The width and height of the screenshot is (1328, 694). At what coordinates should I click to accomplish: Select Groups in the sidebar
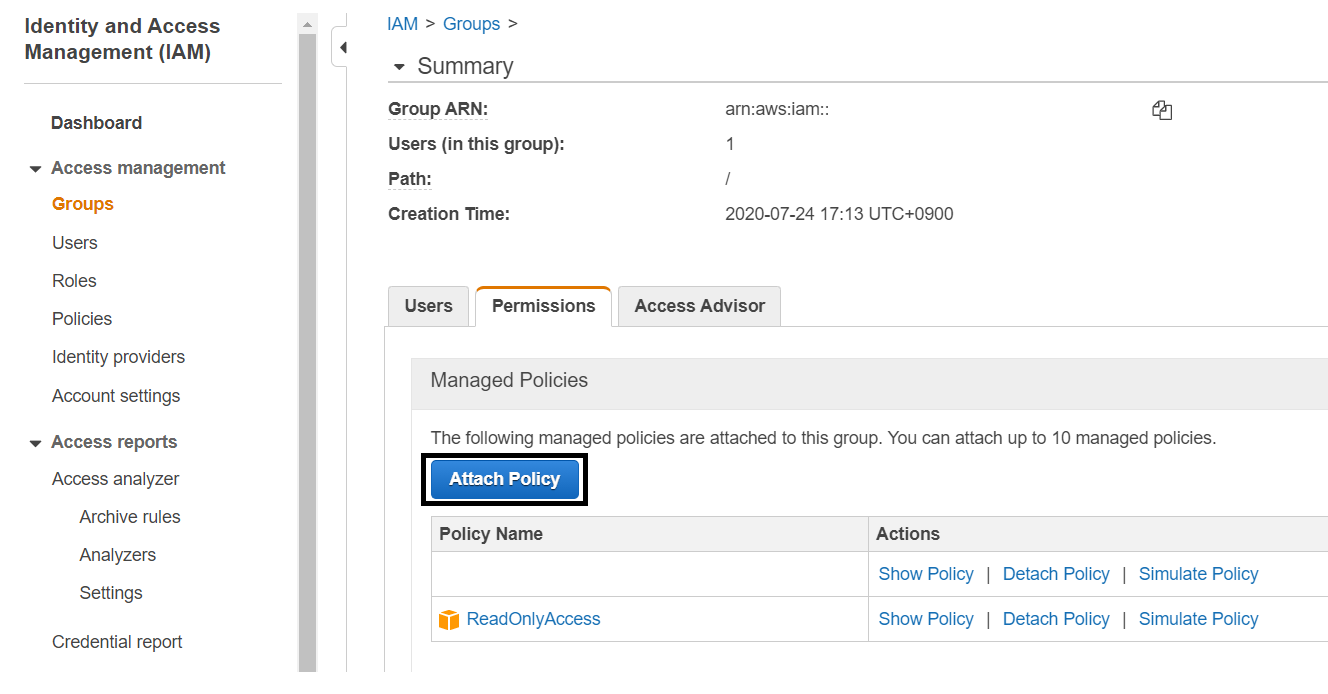click(83, 204)
